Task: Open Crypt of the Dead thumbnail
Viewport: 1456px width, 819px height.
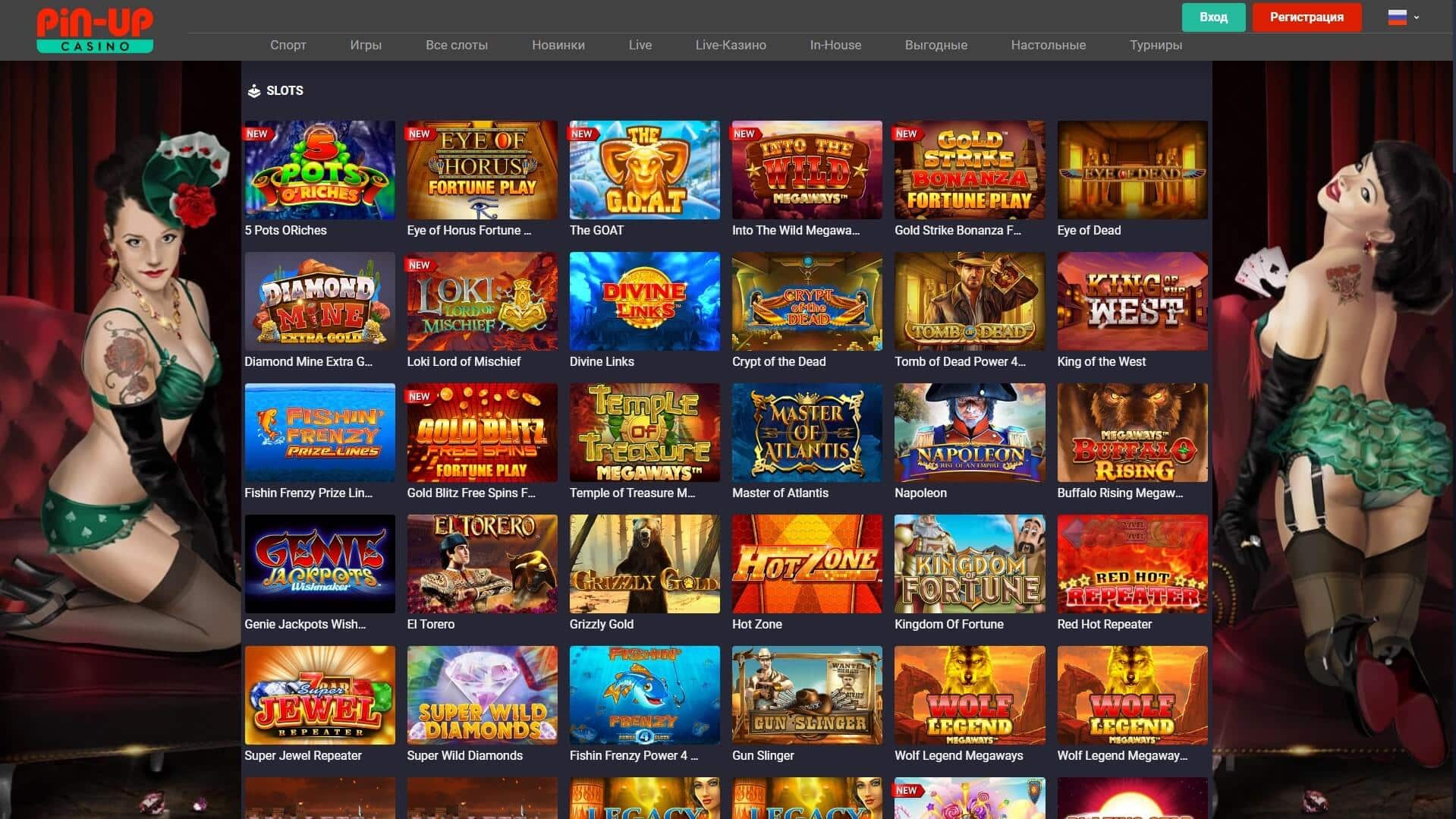Action: click(x=807, y=301)
